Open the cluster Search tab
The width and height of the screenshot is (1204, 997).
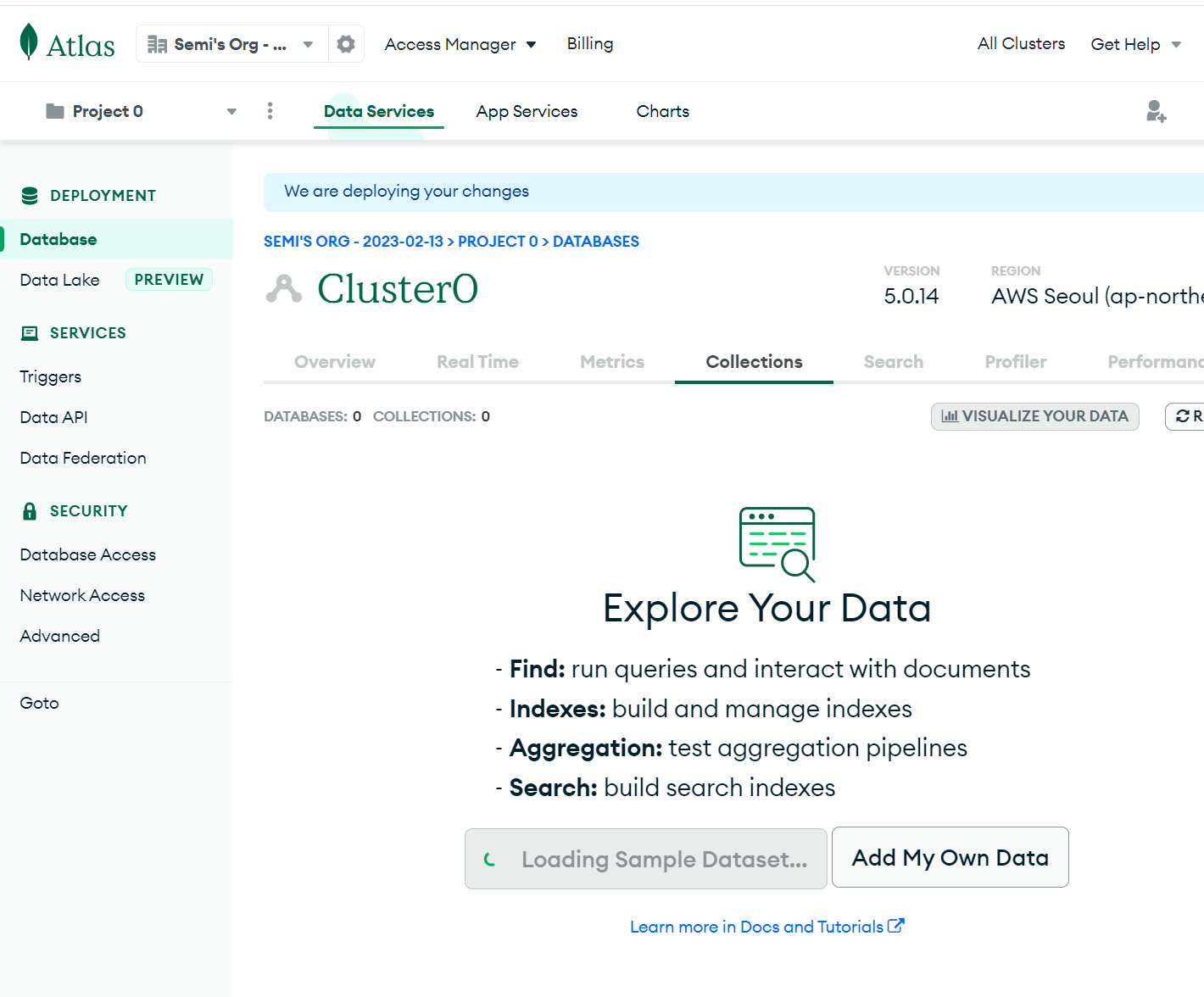coord(894,362)
